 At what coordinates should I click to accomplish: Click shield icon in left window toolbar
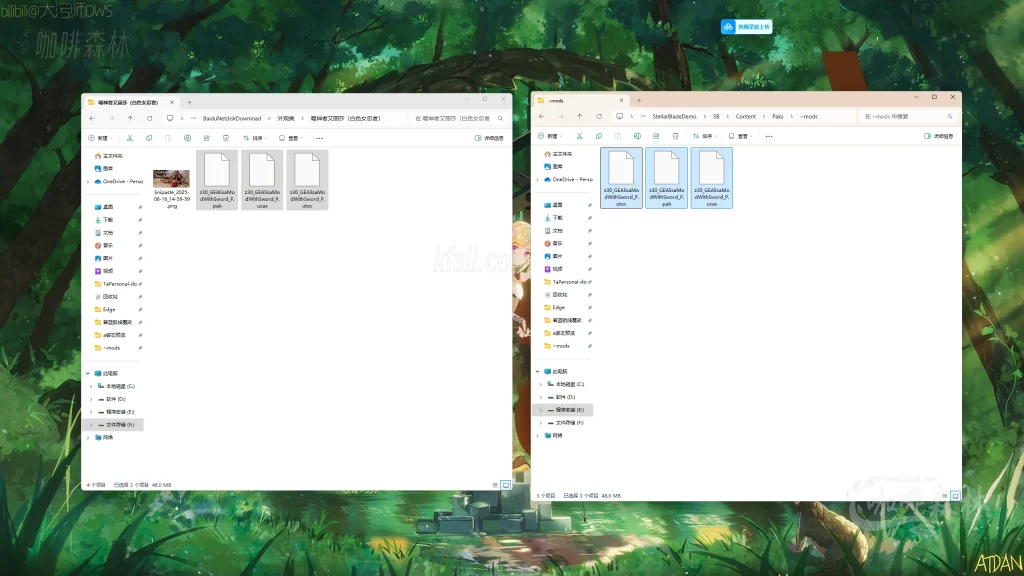[x=226, y=138]
